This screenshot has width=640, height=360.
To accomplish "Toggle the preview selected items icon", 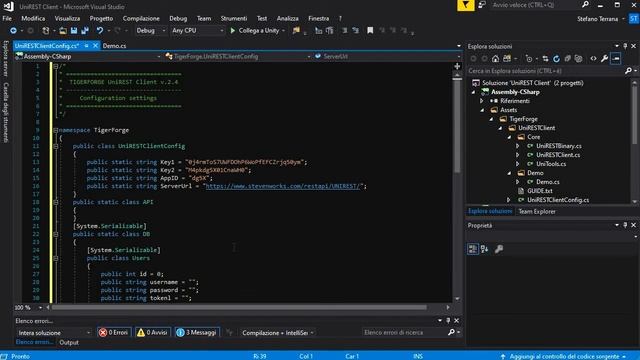I will point(616,59).
